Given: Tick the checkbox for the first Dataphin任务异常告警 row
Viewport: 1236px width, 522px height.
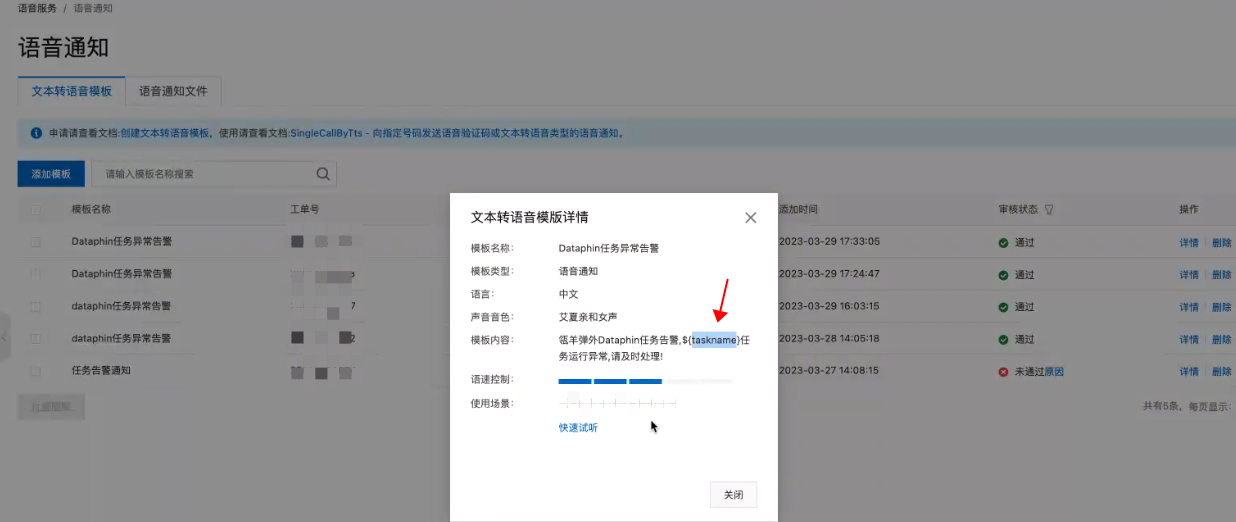Looking at the screenshot, I should (x=37, y=242).
